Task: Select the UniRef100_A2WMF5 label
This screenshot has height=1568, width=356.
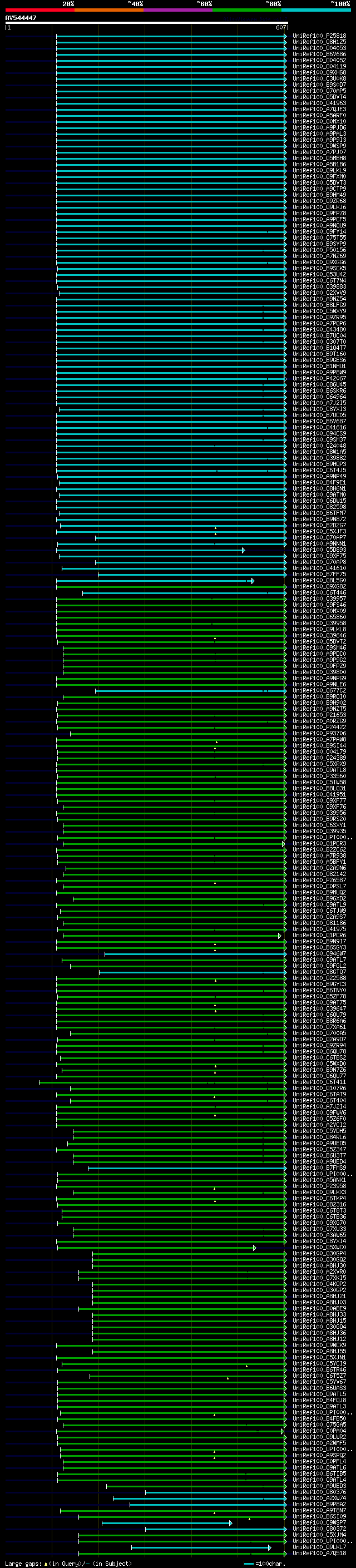Action: click(x=319, y=1443)
